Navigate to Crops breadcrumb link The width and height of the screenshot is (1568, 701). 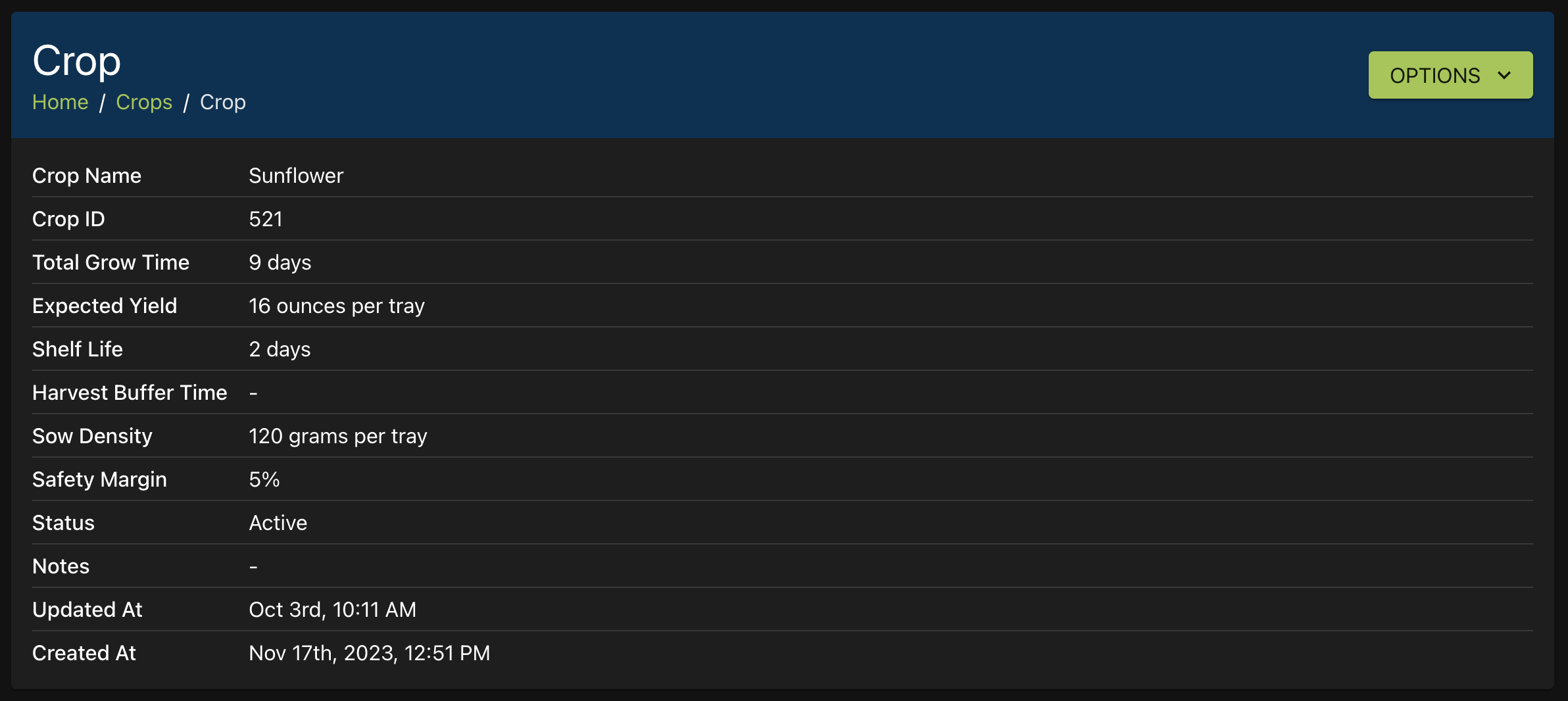click(144, 103)
